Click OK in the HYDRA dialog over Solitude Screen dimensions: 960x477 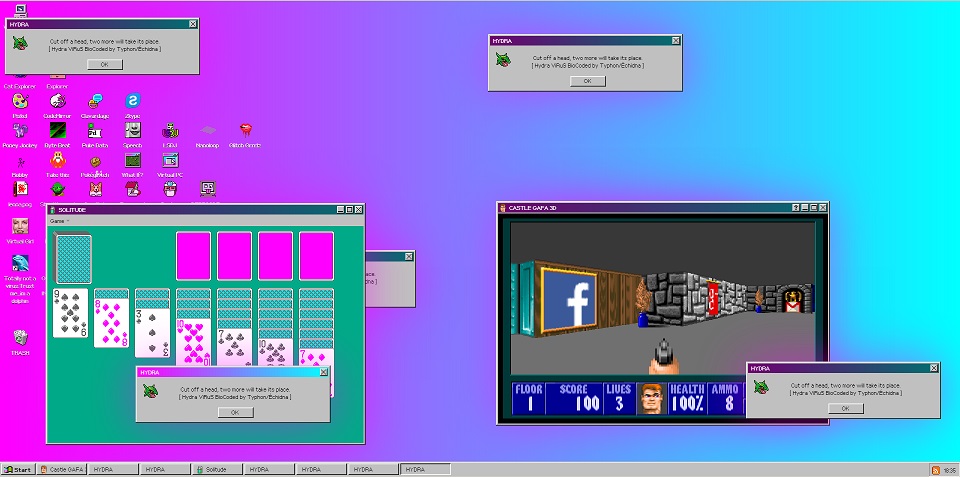(x=235, y=413)
